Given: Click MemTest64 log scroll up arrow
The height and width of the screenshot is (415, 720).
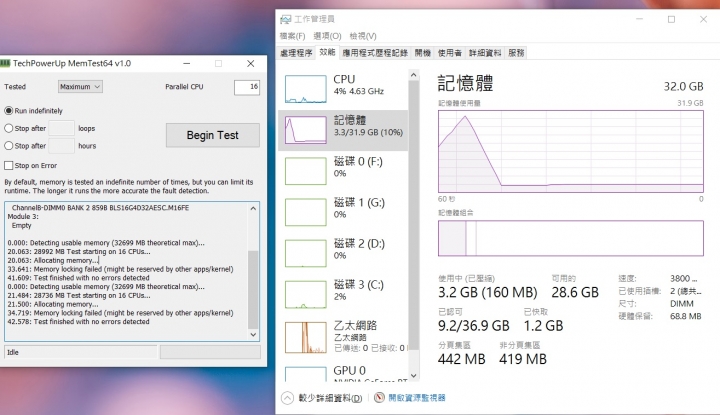Looking at the screenshot, I should (253, 208).
